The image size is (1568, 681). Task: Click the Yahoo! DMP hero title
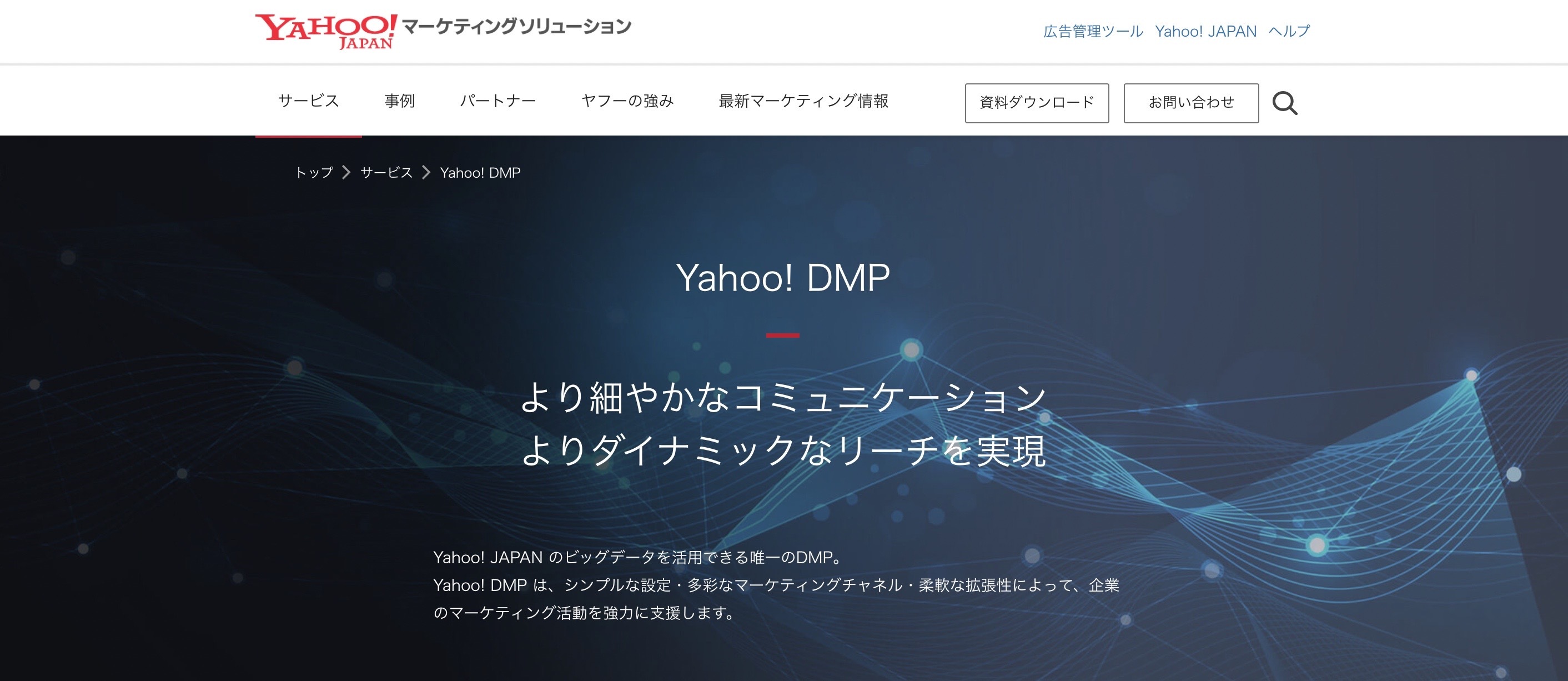[783, 278]
